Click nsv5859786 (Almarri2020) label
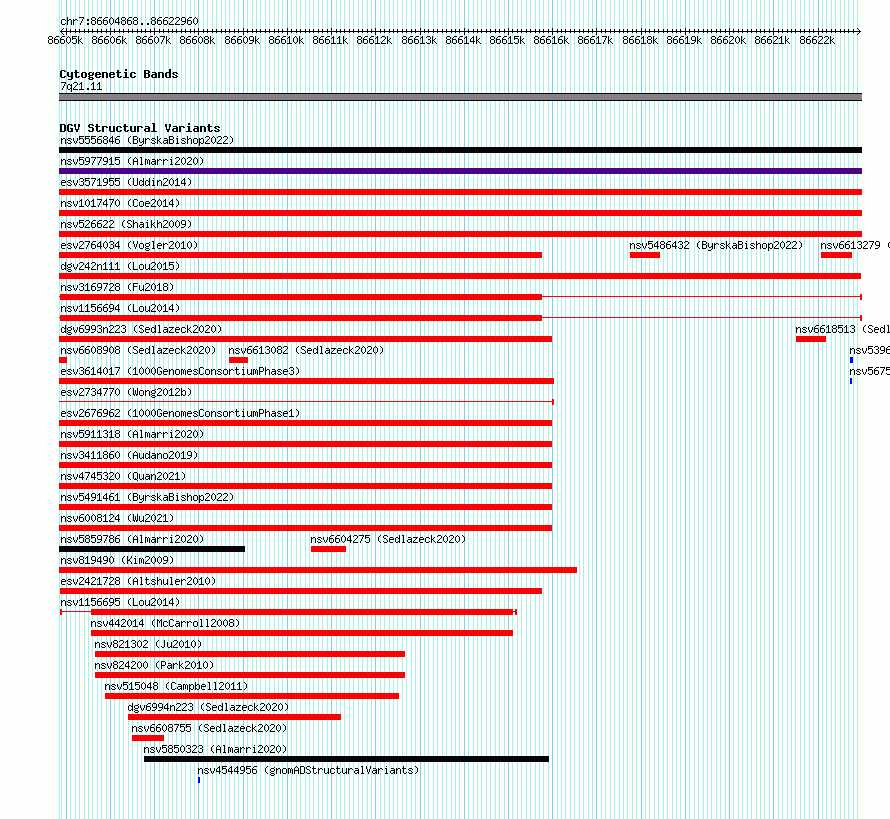This screenshot has height=819, width=890. coord(132,539)
